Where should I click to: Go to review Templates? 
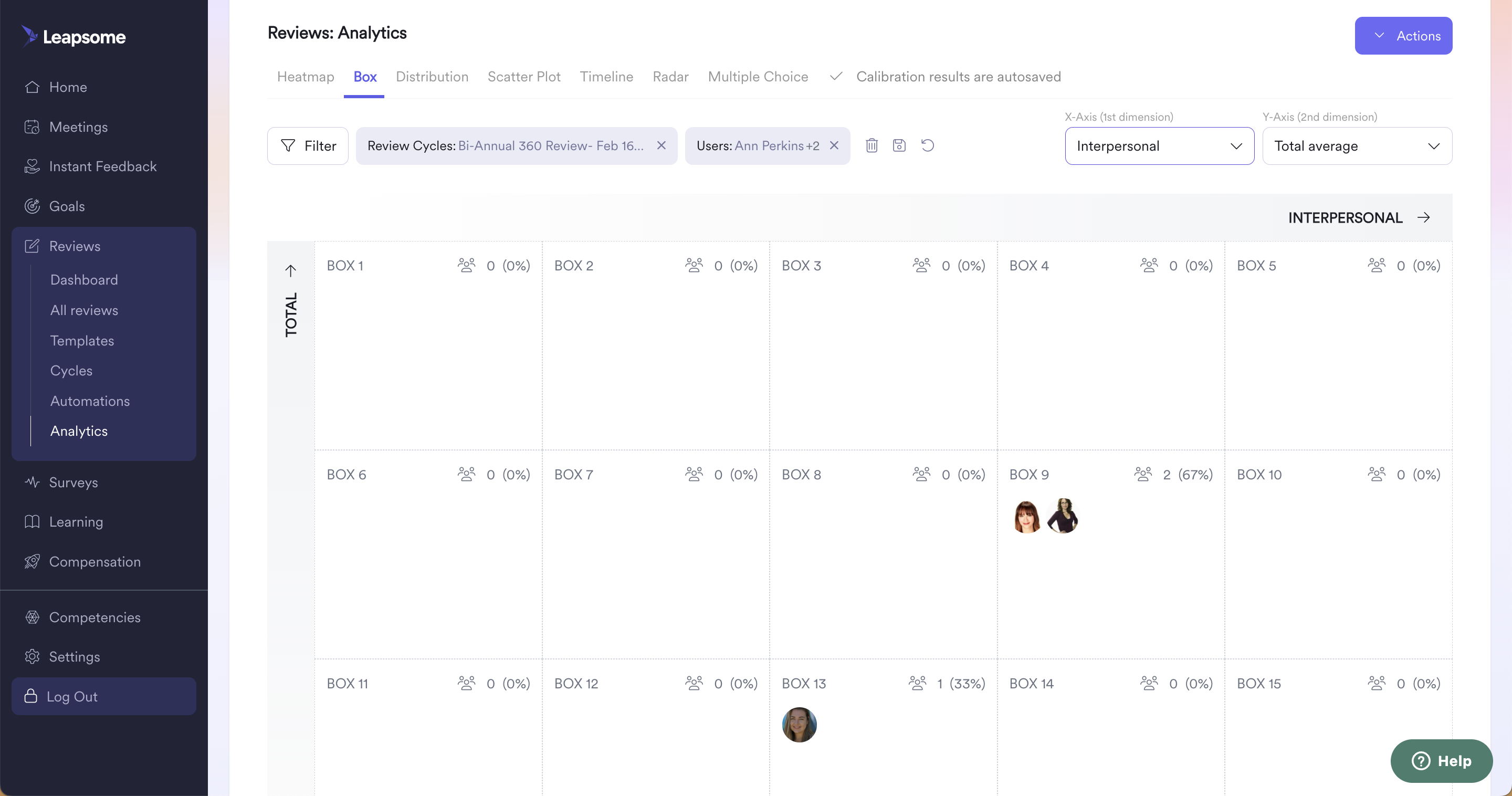coord(82,340)
